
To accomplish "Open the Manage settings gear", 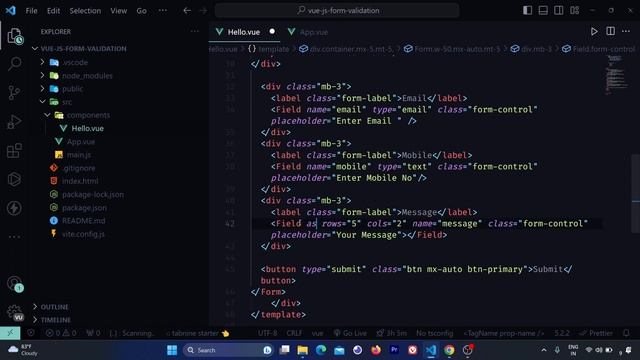I will [x=15, y=312].
